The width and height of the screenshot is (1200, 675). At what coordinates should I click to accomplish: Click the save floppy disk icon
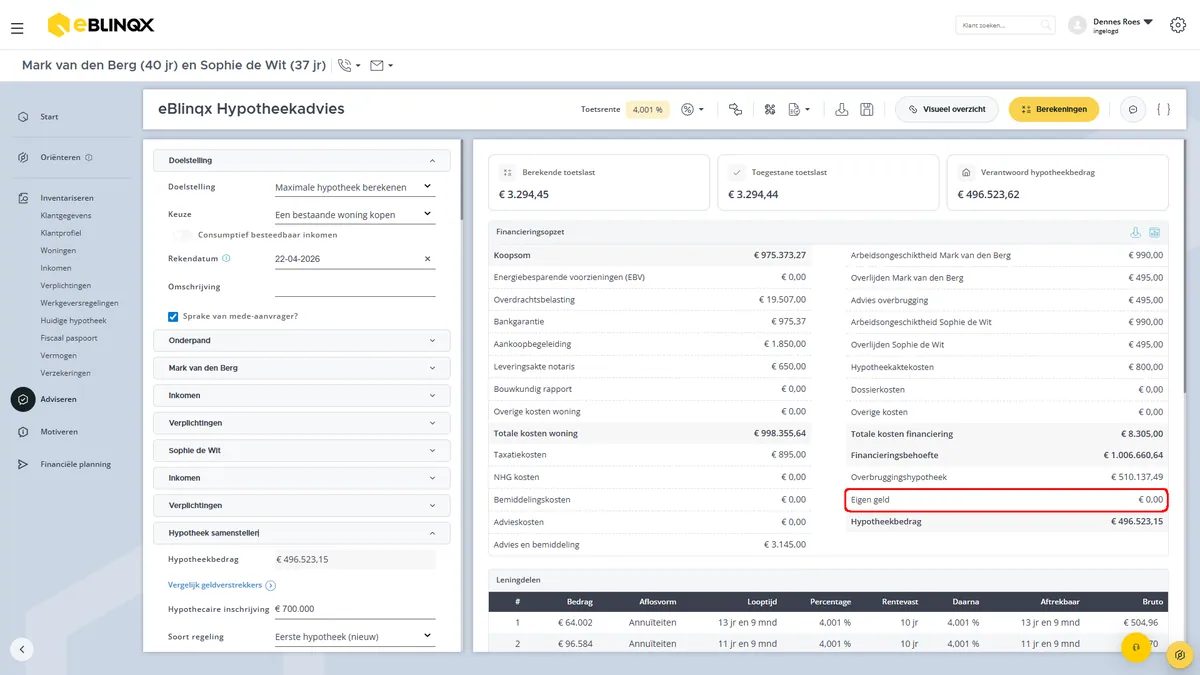(867, 109)
